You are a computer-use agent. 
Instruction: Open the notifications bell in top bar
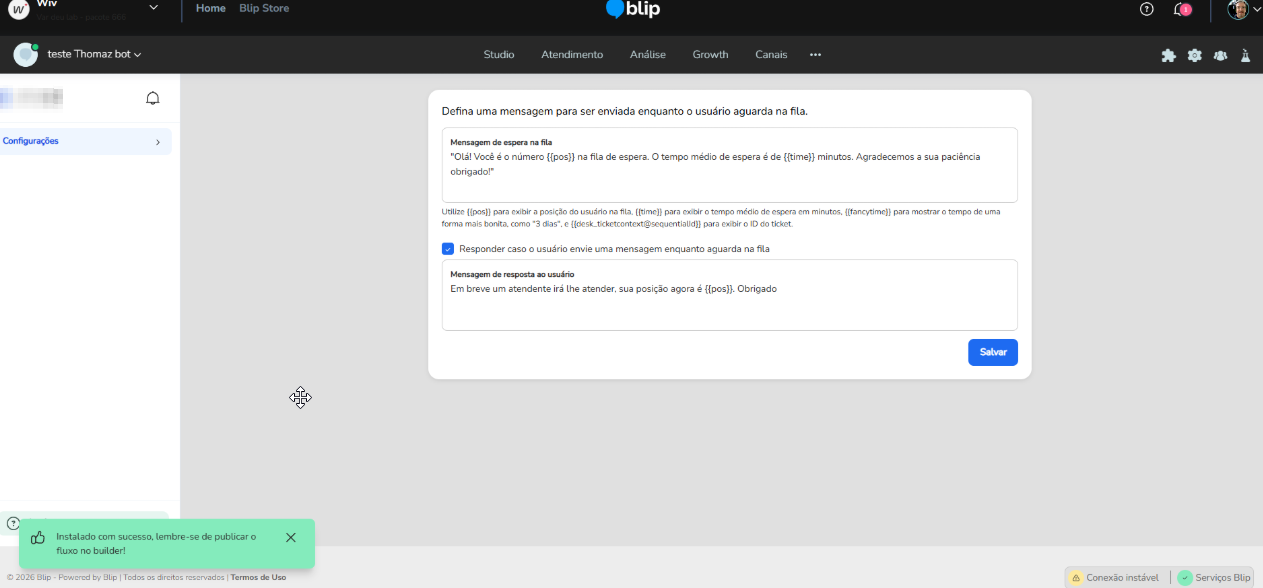tap(1182, 9)
